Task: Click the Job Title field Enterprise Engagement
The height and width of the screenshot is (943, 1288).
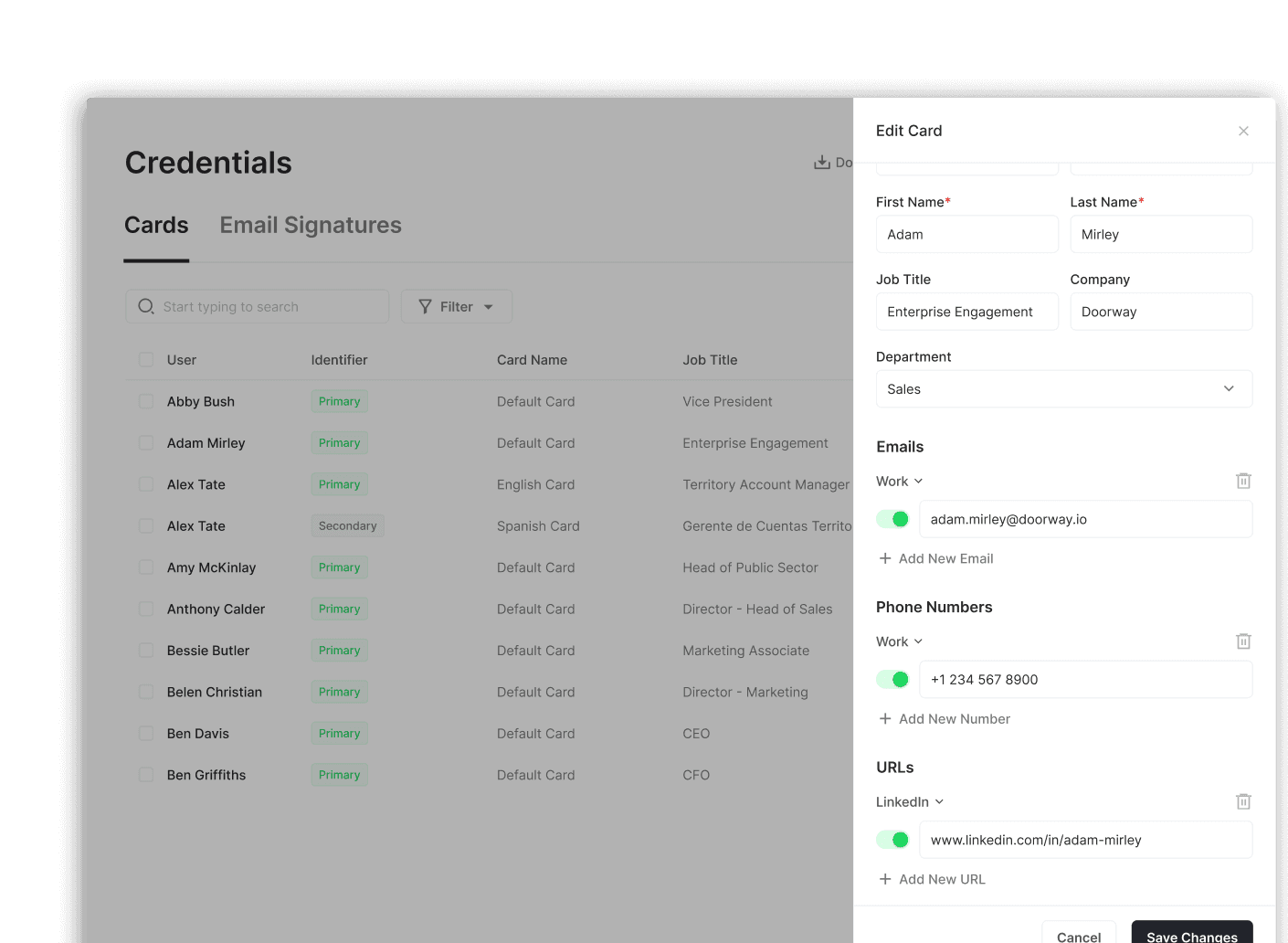Action: coord(967,312)
